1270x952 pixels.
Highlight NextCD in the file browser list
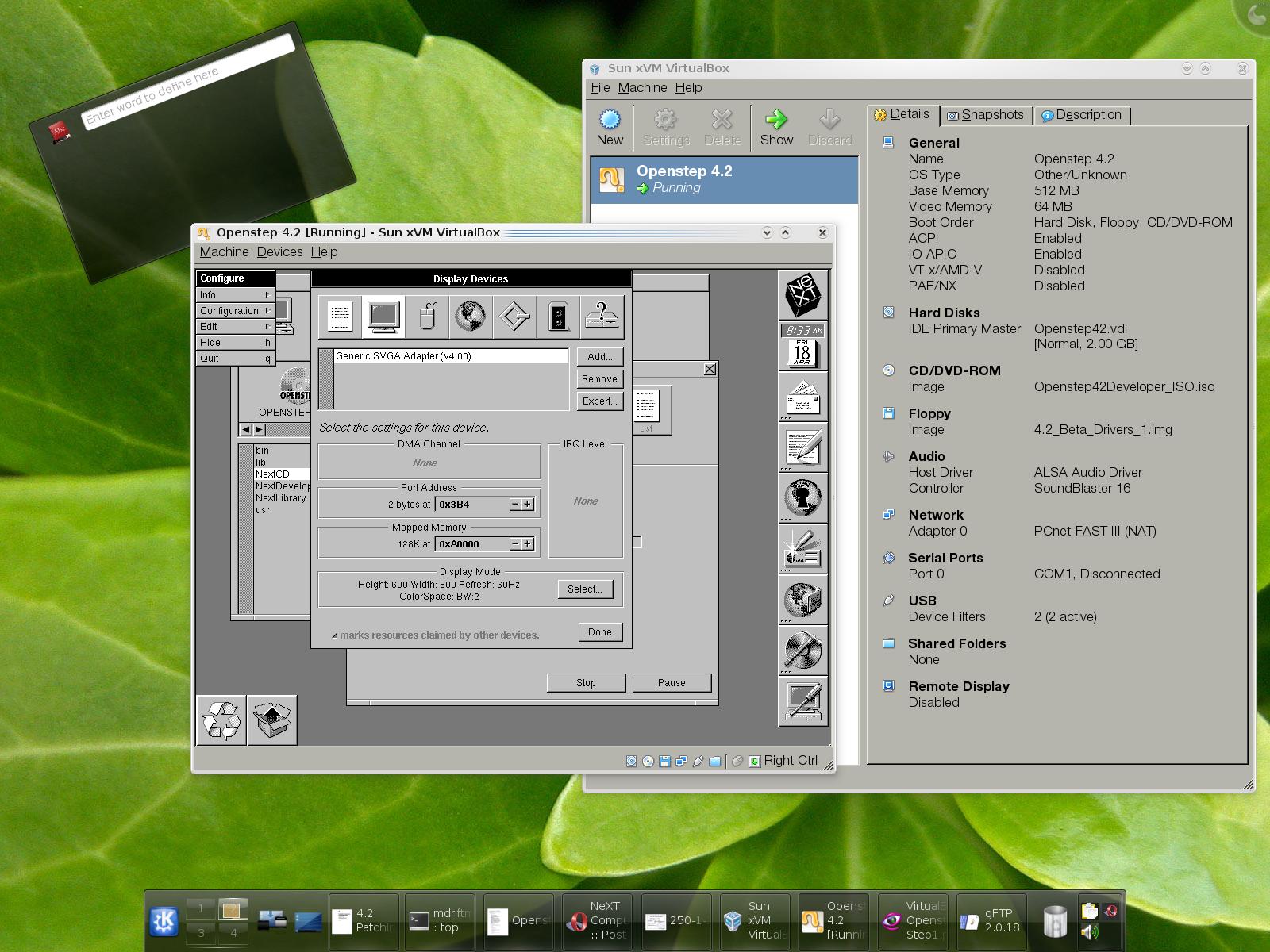(x=271, y=473)
